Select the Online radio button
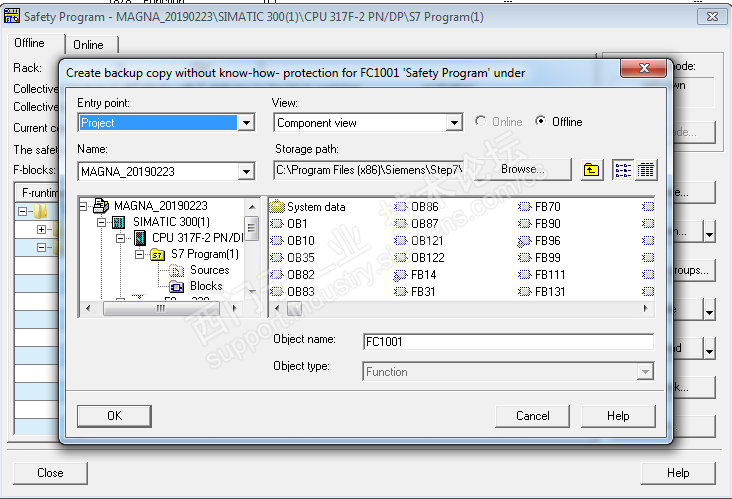Image resolution: width=732 pixels, height=499 pixels. click(480, 121)
